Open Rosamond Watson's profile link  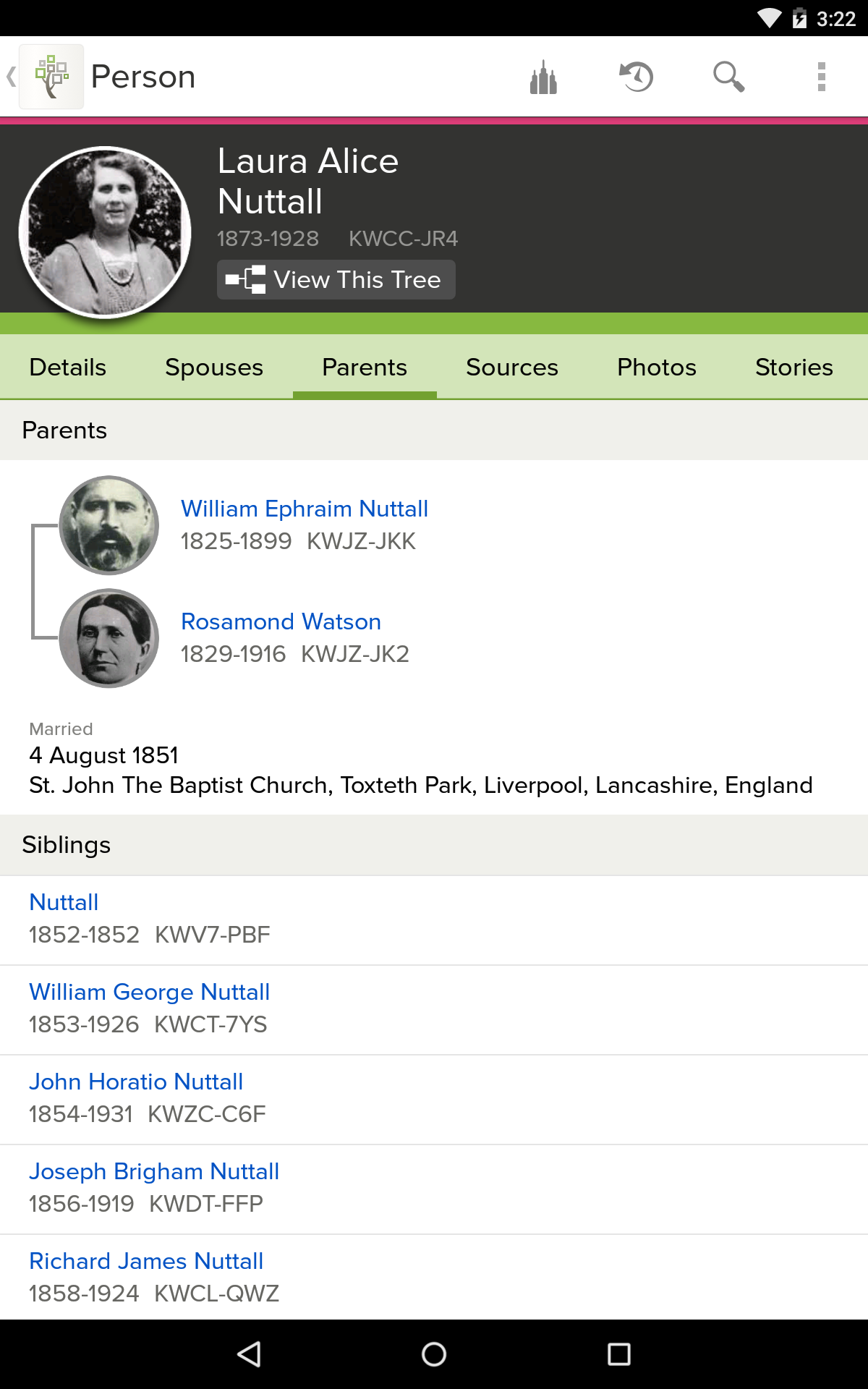[281, 621]
